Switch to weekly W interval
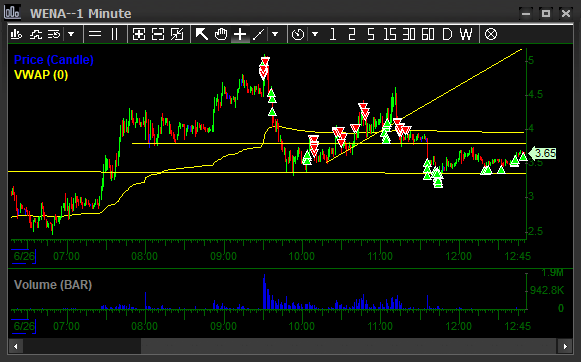 click(x=466, y=34)
